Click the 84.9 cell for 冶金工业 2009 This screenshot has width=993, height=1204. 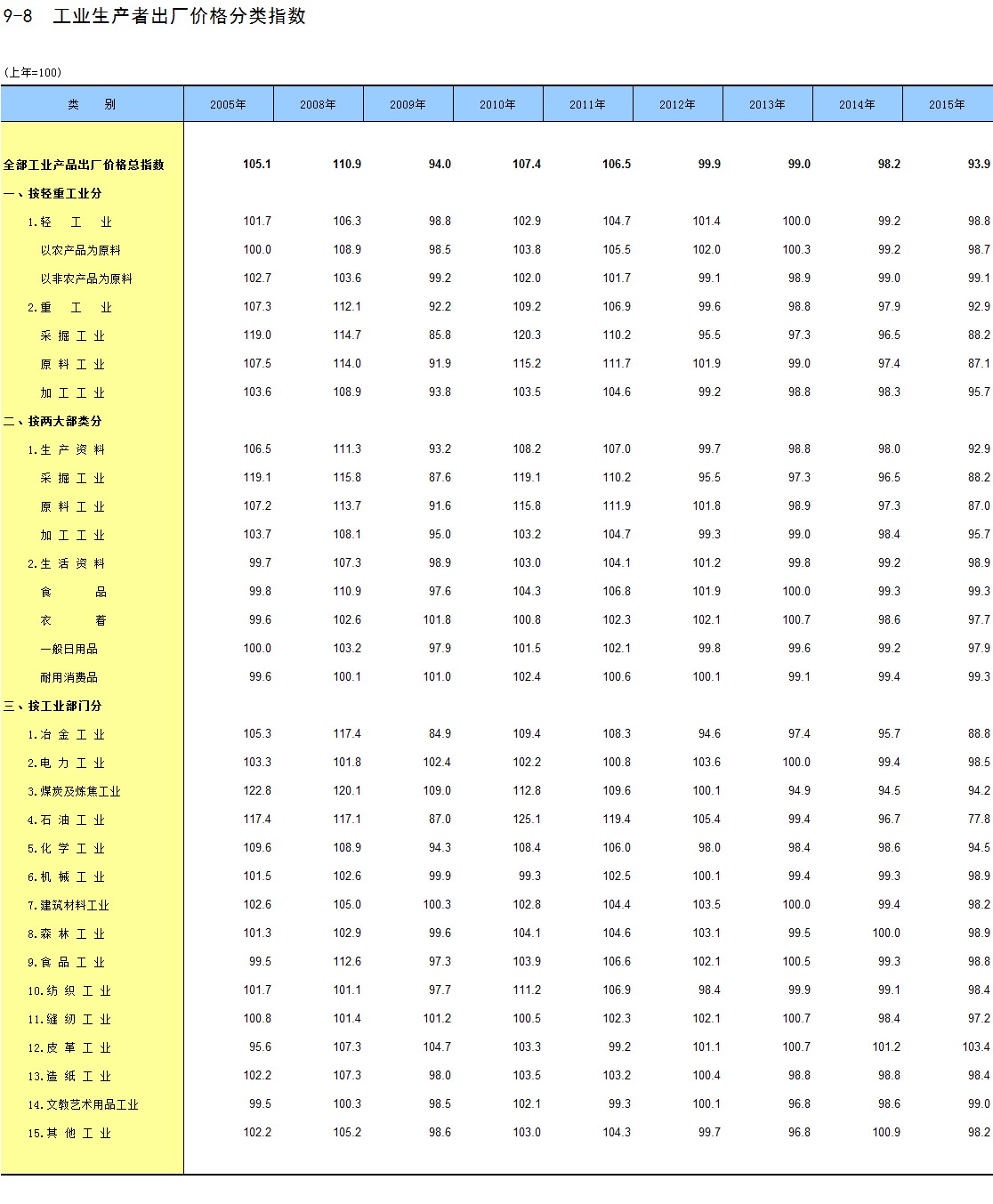pos(439,733)
